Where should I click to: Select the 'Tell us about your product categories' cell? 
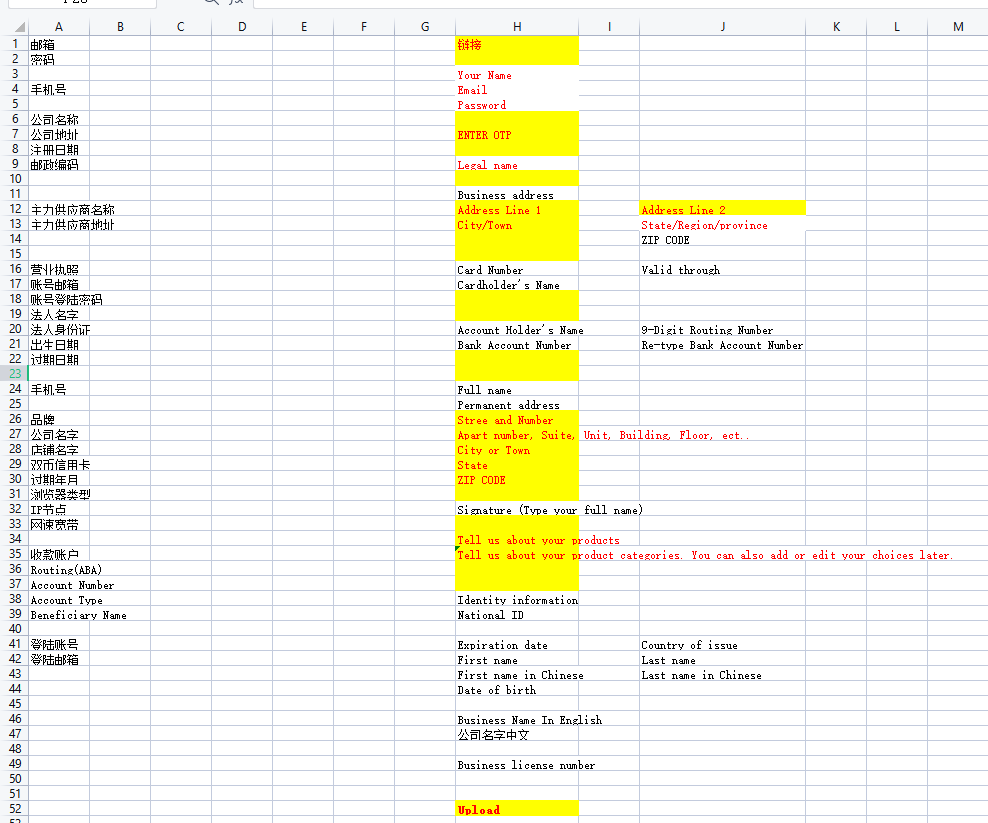tap(517, 554)
